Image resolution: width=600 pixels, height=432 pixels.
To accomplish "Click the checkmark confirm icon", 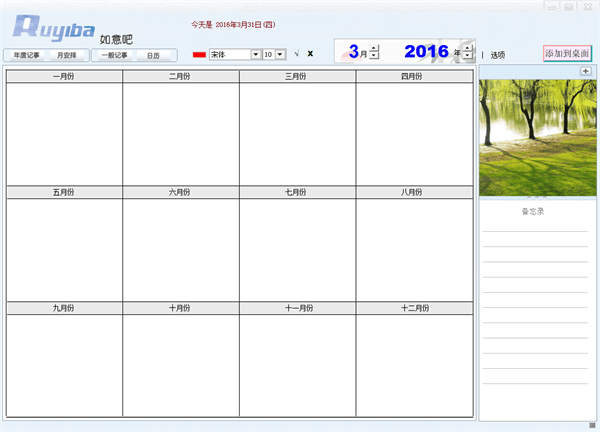I will tap(297, 54).
